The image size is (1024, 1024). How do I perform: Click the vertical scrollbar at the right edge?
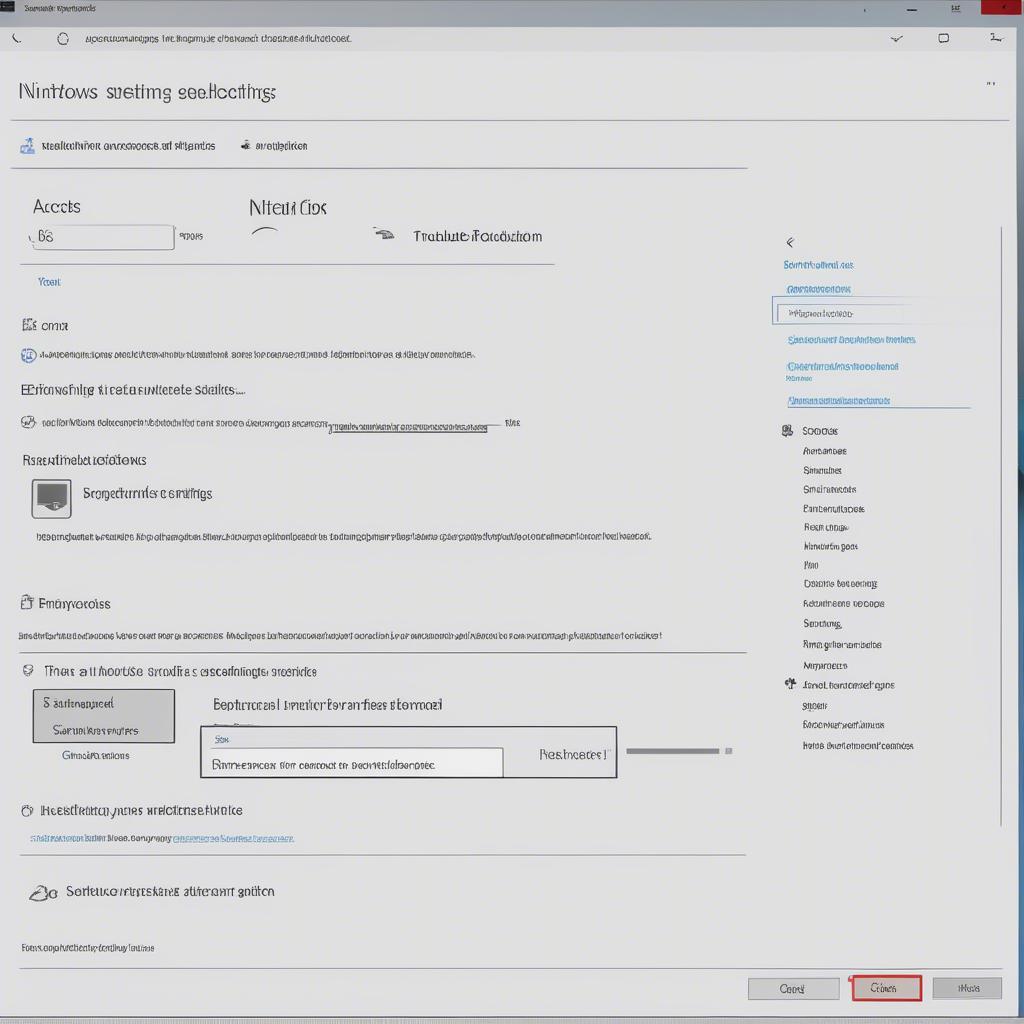[1001, 526]
